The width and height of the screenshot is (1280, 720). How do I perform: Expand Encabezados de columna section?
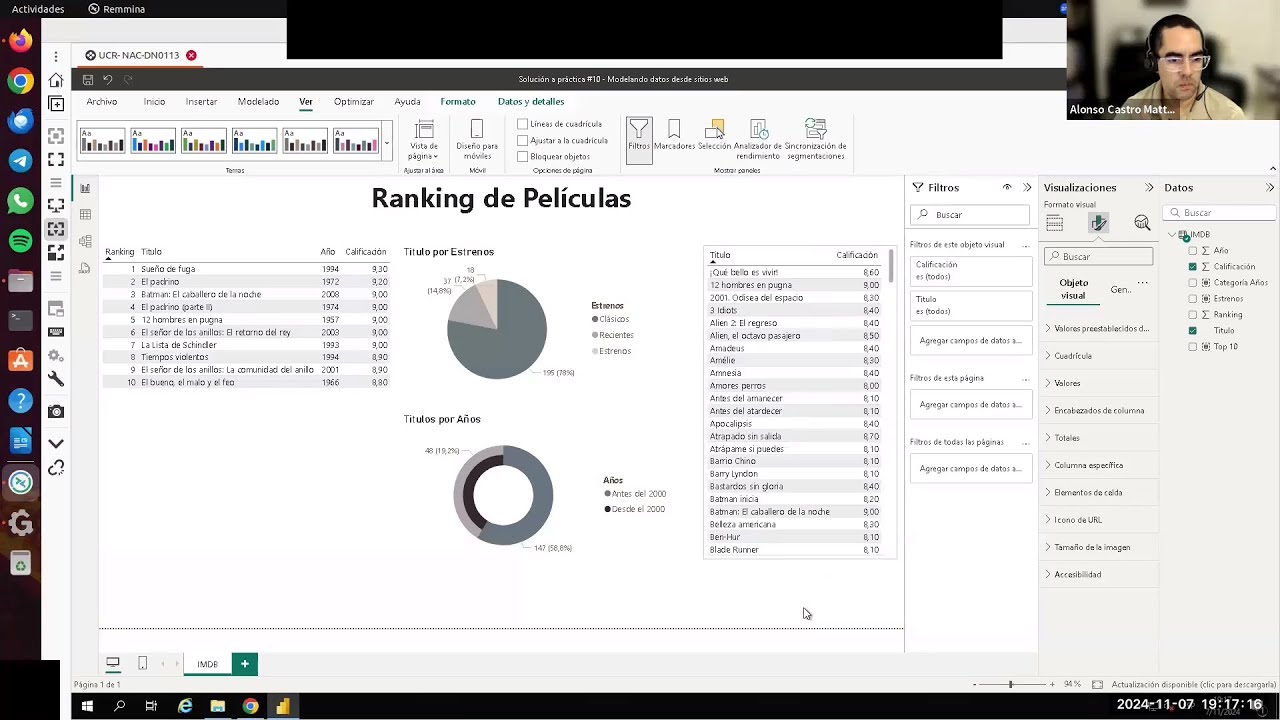[x=1098, y=410]
